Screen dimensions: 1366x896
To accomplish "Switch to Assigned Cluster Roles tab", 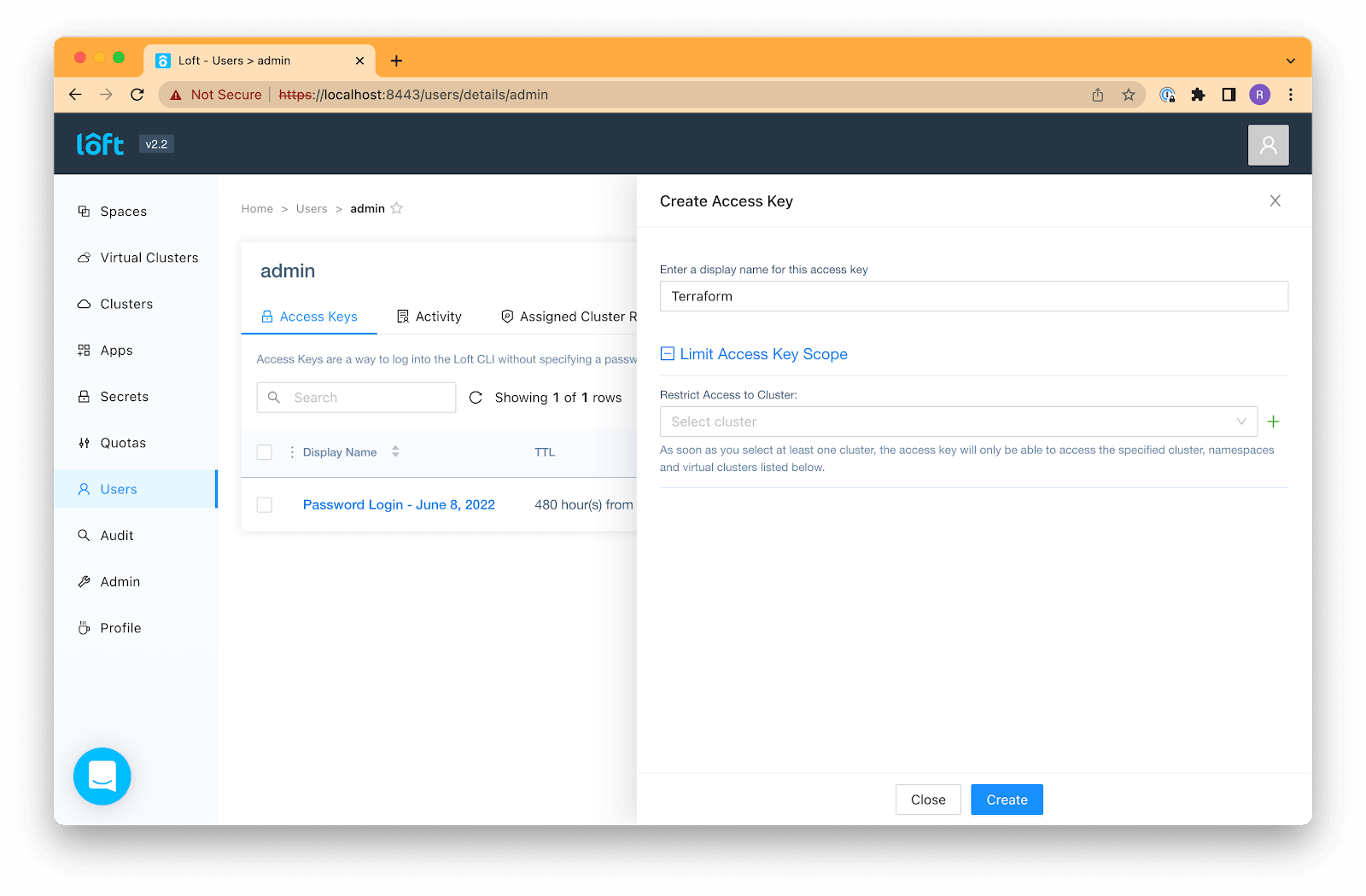I will [x=569, y=317].
